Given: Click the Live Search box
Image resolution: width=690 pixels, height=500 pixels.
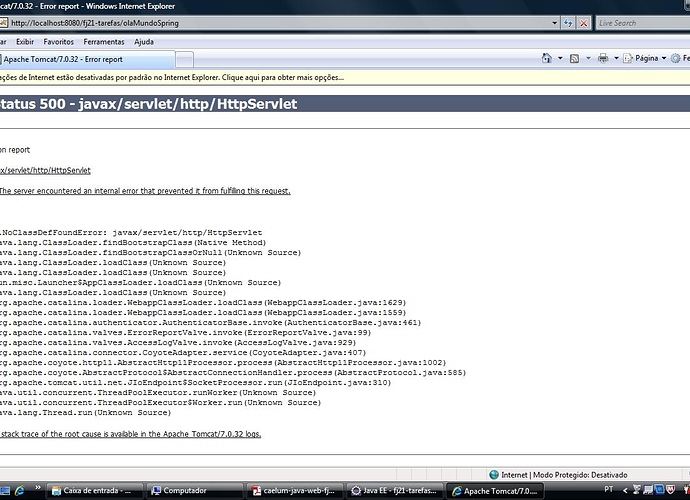Looking at the screenshot, I should (x=642, y=23).
